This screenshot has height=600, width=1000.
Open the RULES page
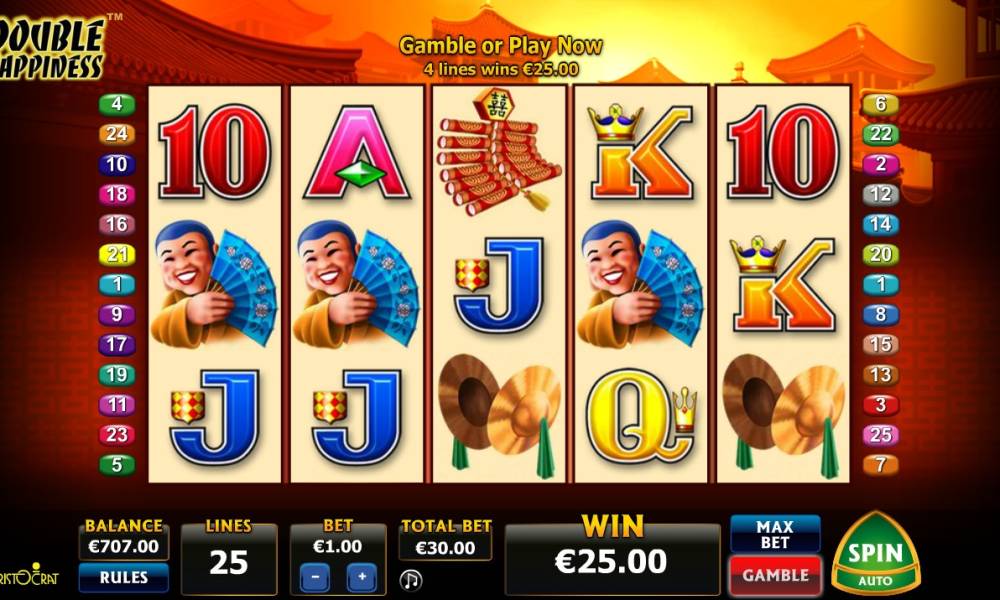point(124,577)
